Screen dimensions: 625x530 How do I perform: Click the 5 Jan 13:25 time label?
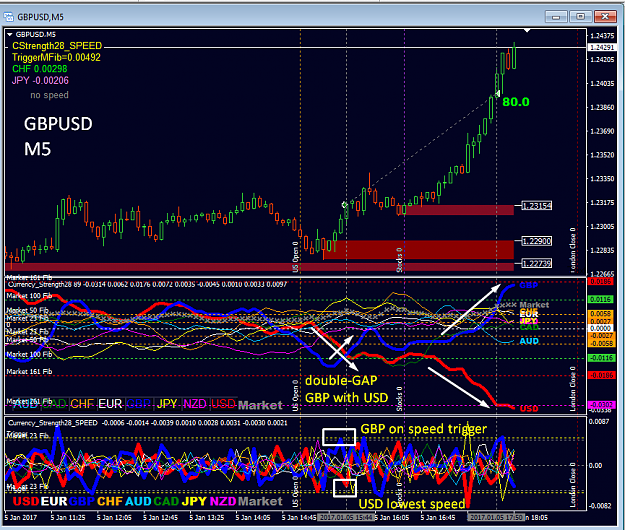(x=206, y=518)
